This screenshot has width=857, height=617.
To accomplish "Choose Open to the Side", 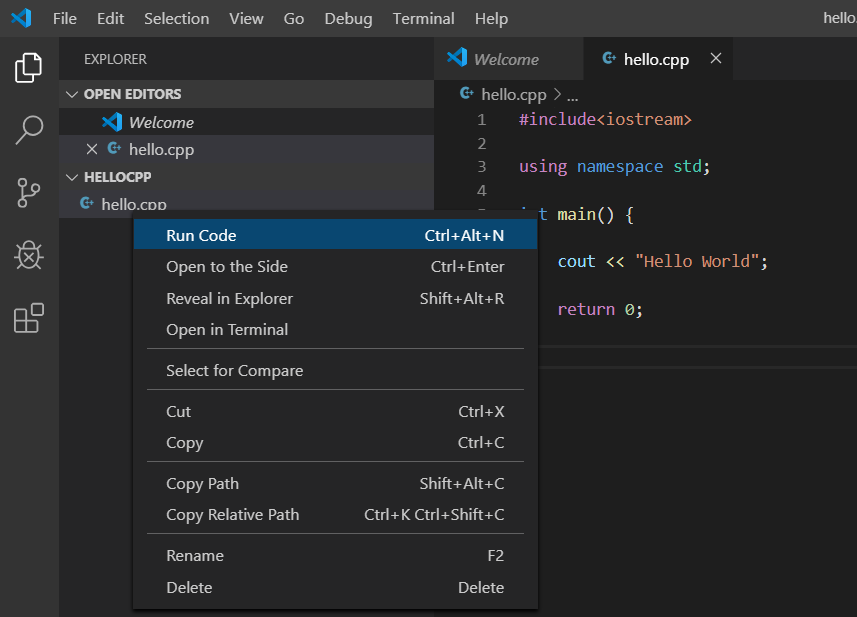I will pyautogui.click(x=335, y=267).
